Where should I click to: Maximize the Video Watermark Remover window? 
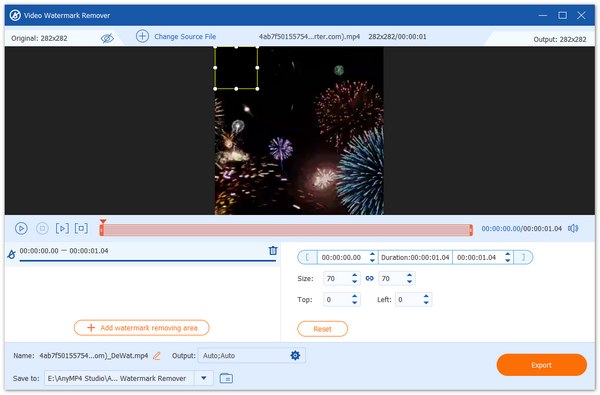pos(562,15)
